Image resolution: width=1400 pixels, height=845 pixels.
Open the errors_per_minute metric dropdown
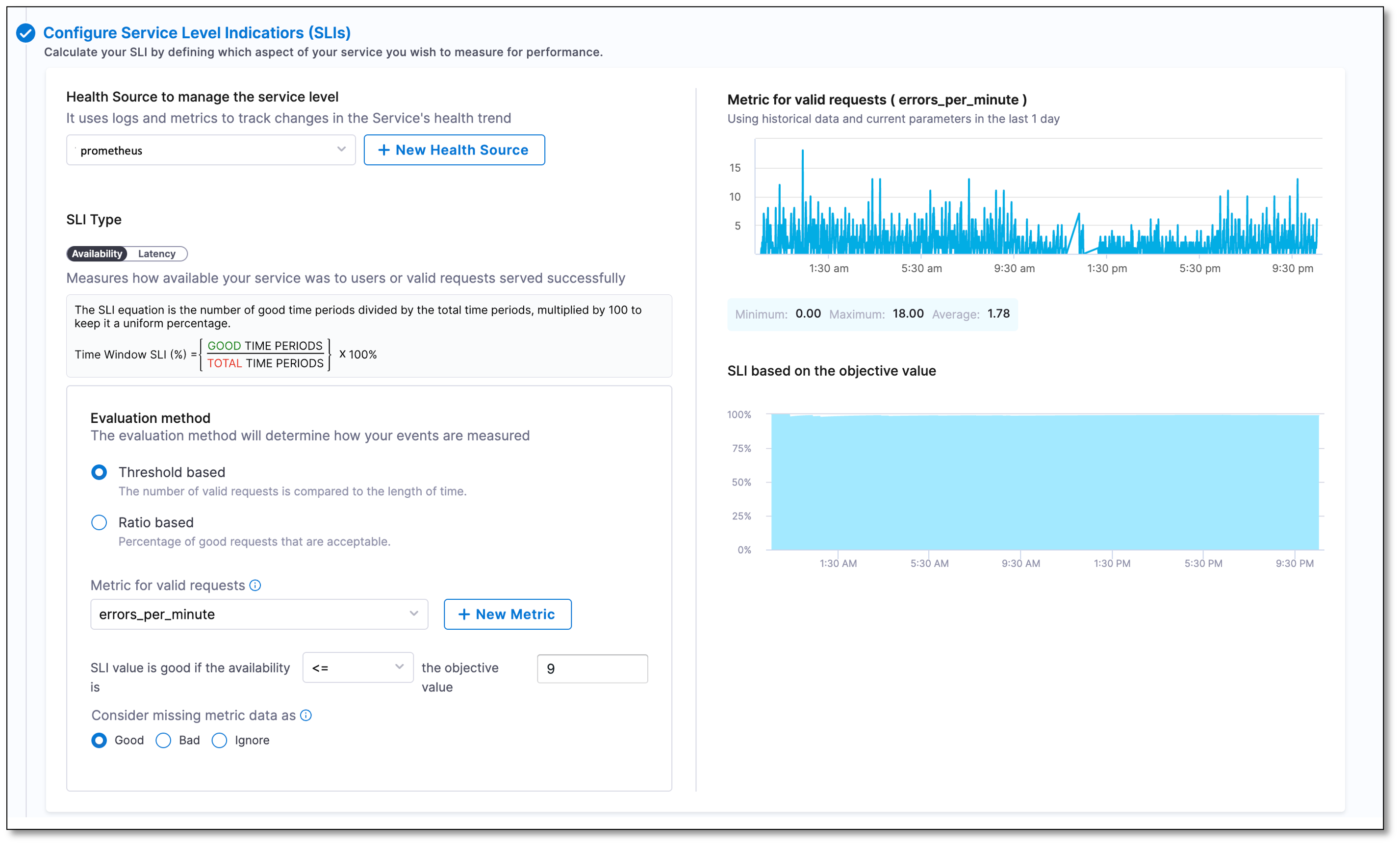pos(258,615)
